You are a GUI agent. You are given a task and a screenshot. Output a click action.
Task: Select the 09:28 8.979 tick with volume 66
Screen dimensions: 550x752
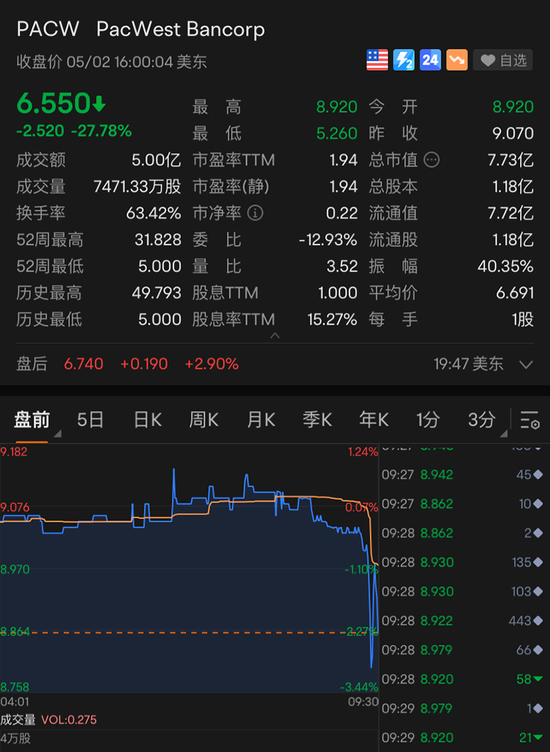coord(462,650)
